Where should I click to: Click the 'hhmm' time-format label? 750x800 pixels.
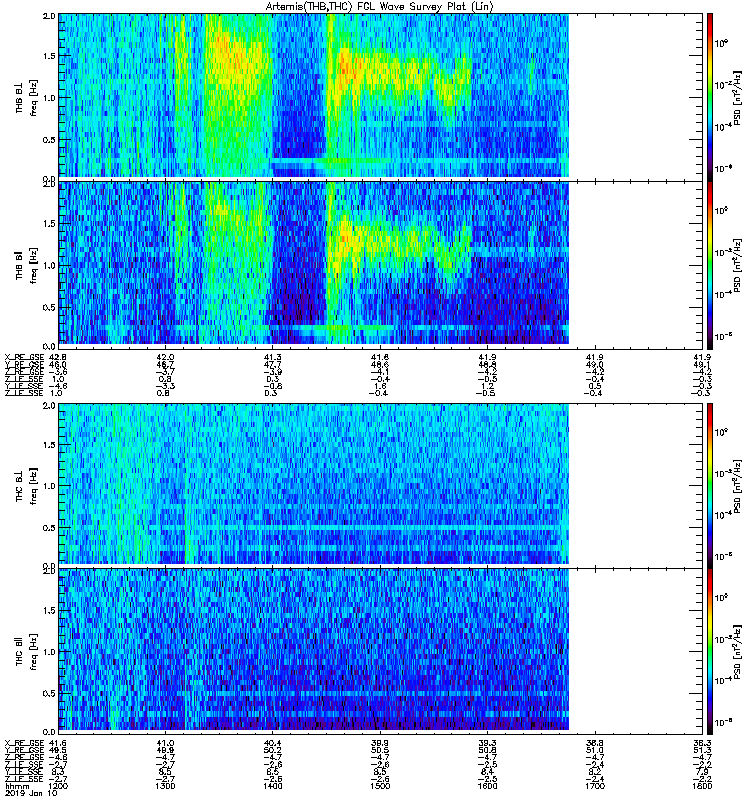(x=15, y=786)
